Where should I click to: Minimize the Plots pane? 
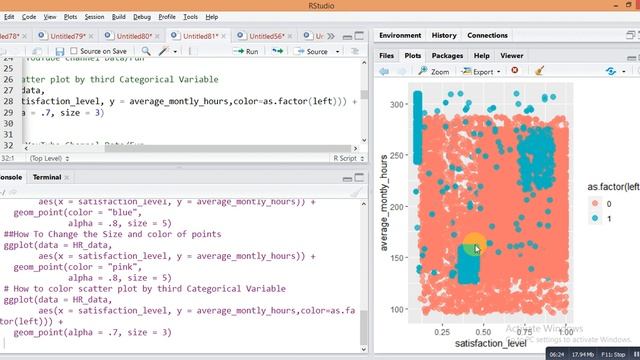tap(631, 58)
